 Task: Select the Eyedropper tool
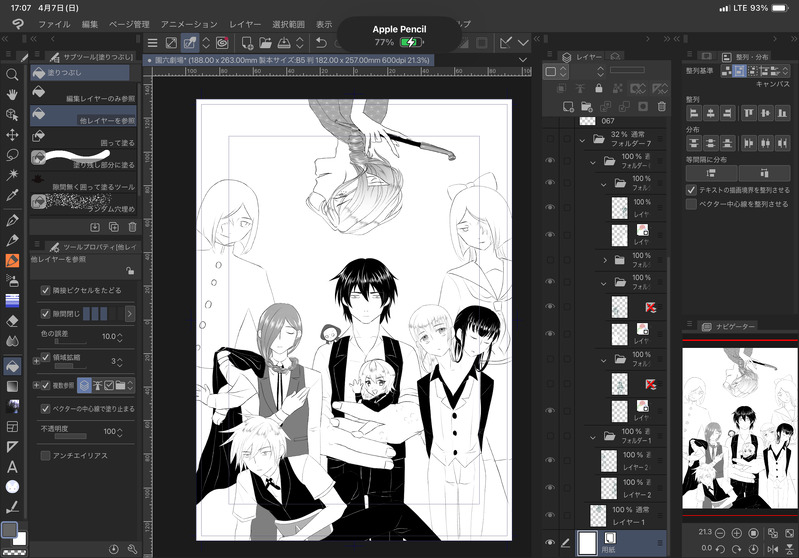click(12, 195)
